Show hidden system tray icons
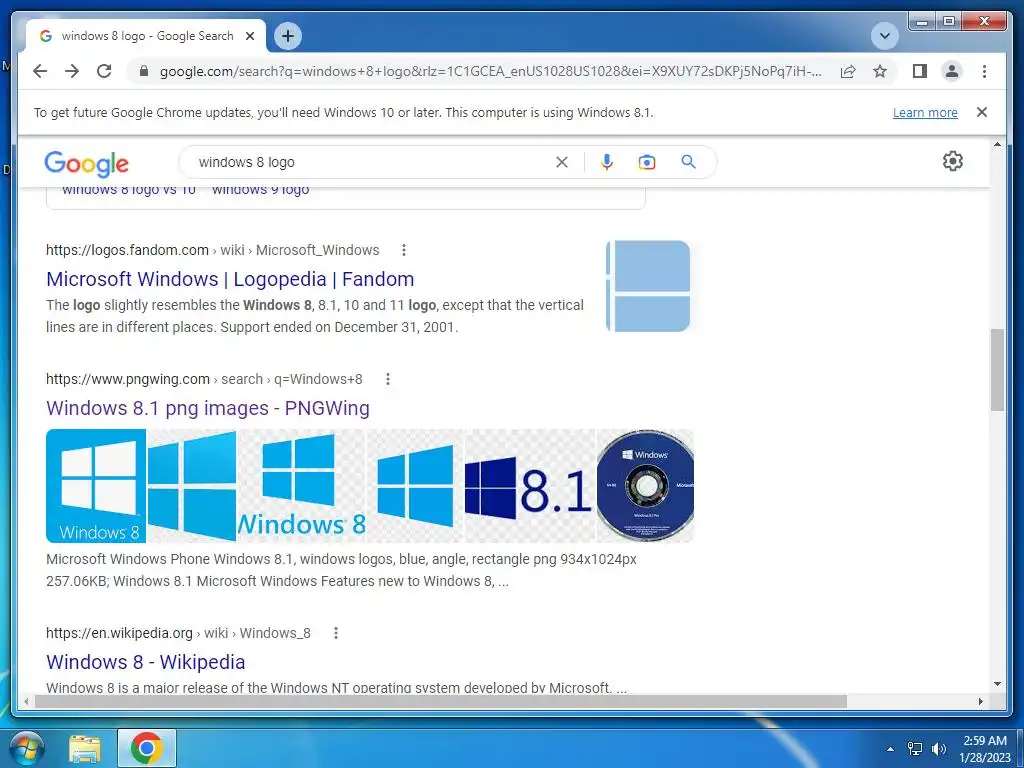This screenshot has width=1024, height=768. point(890,749)
